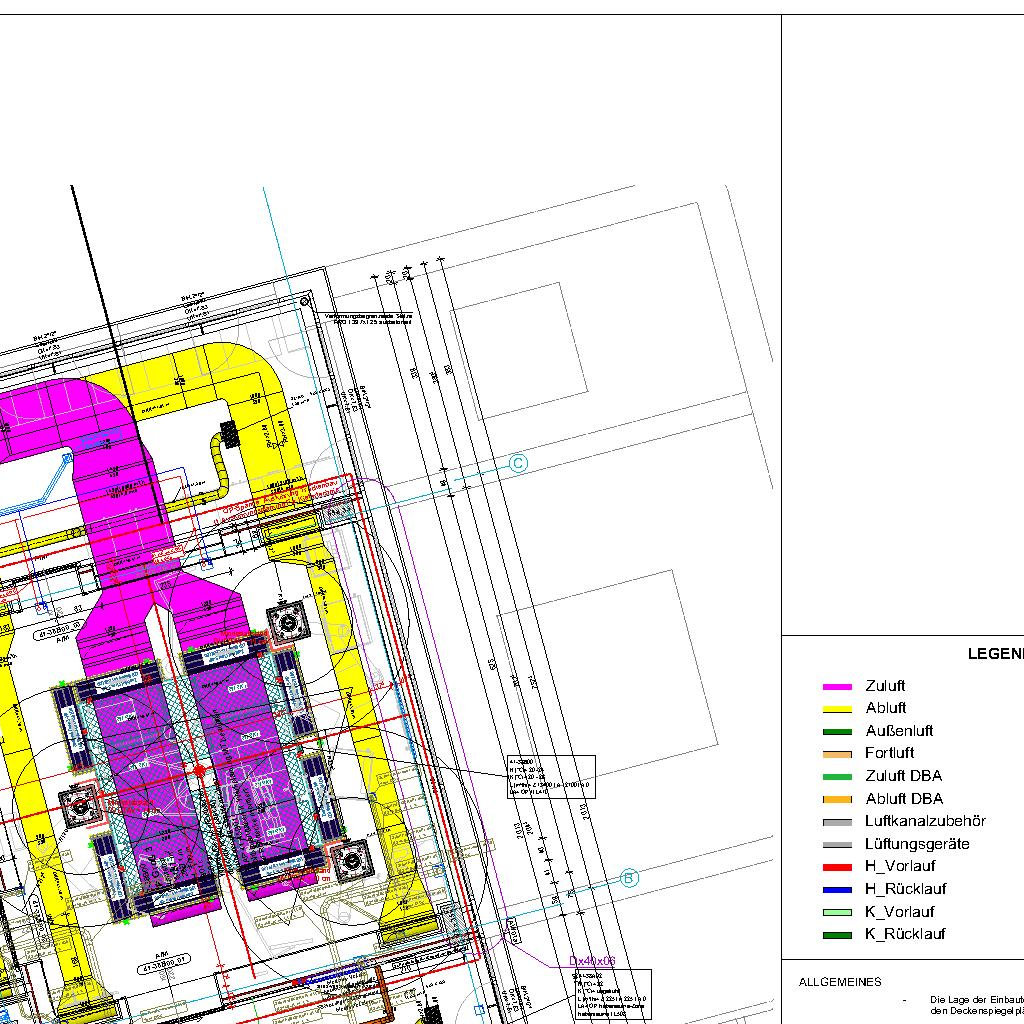Select the K_Vorlauf legend label
1024x1024 pixels.
900,912
